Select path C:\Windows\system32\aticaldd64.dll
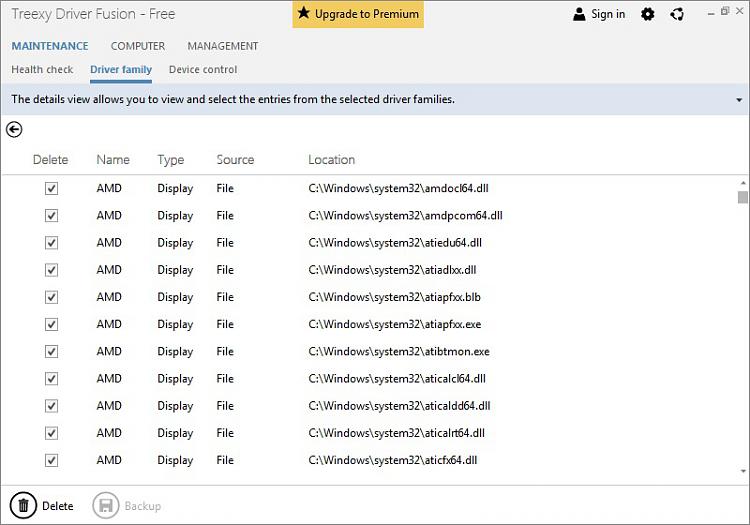Viewport: 750px width, 525px height. [399, 406]
